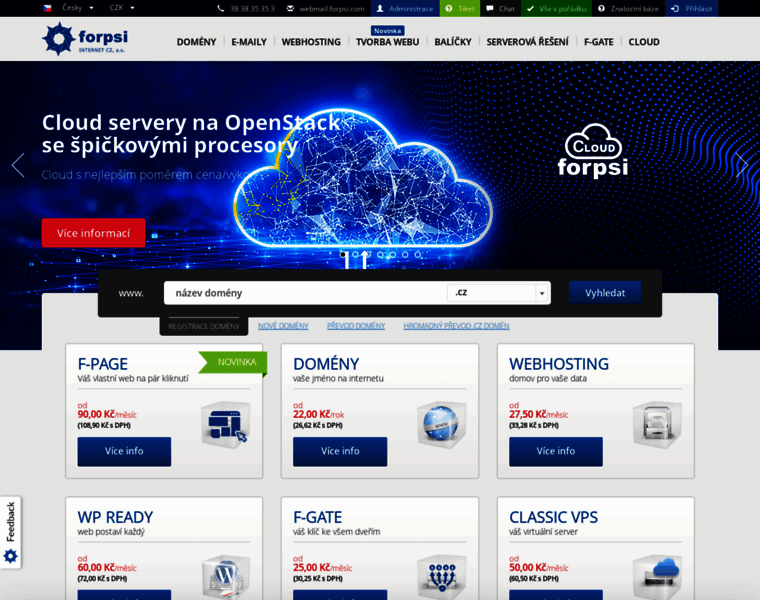Click the phone icon in top bar
This screenshot has height=600, width=760.
point(221,8)
